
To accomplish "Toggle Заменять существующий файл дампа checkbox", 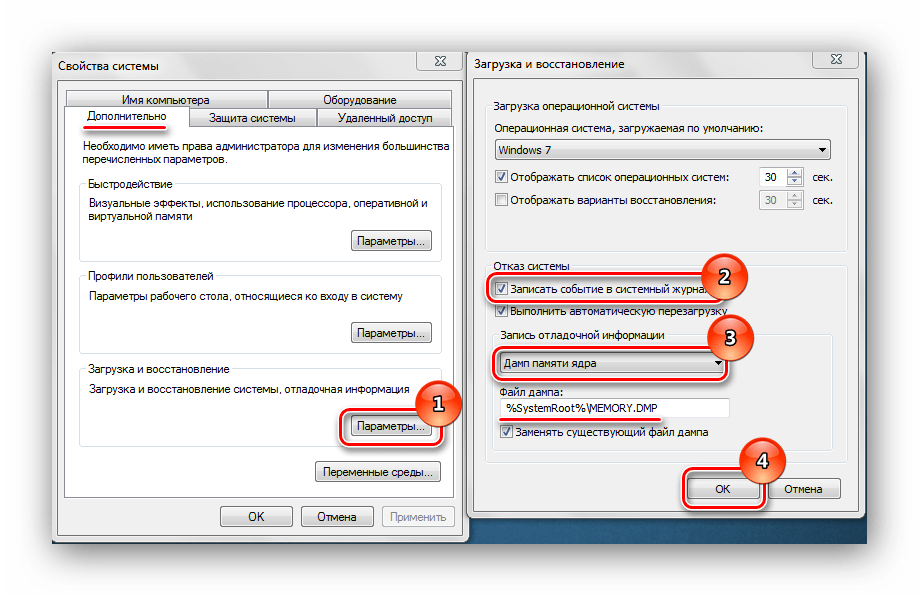I will [506, 432].
